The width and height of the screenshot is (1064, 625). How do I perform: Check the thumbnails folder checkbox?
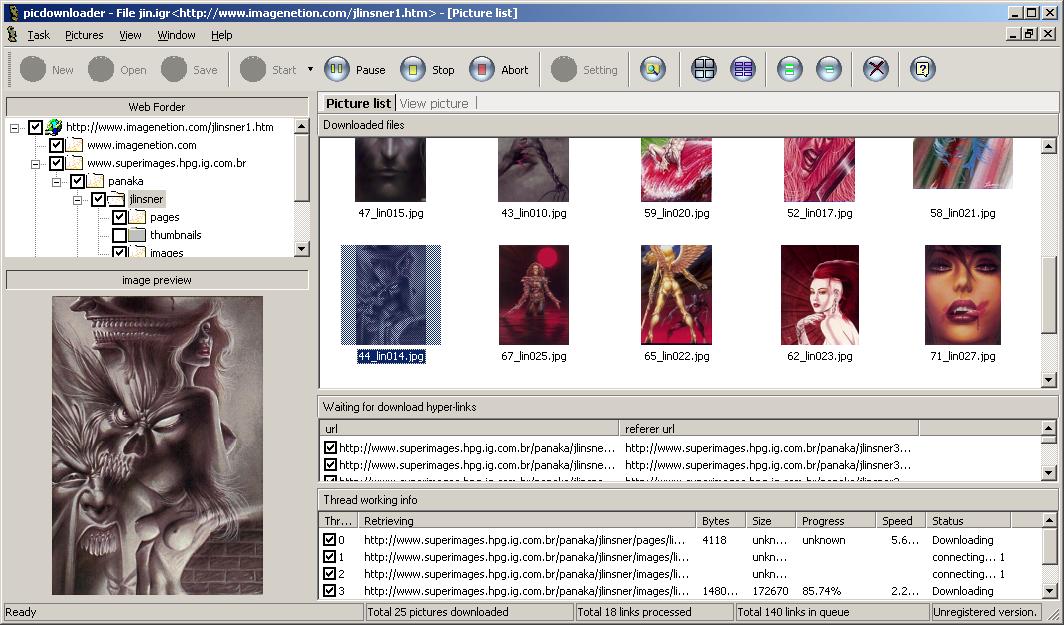(x=119, y=235)
